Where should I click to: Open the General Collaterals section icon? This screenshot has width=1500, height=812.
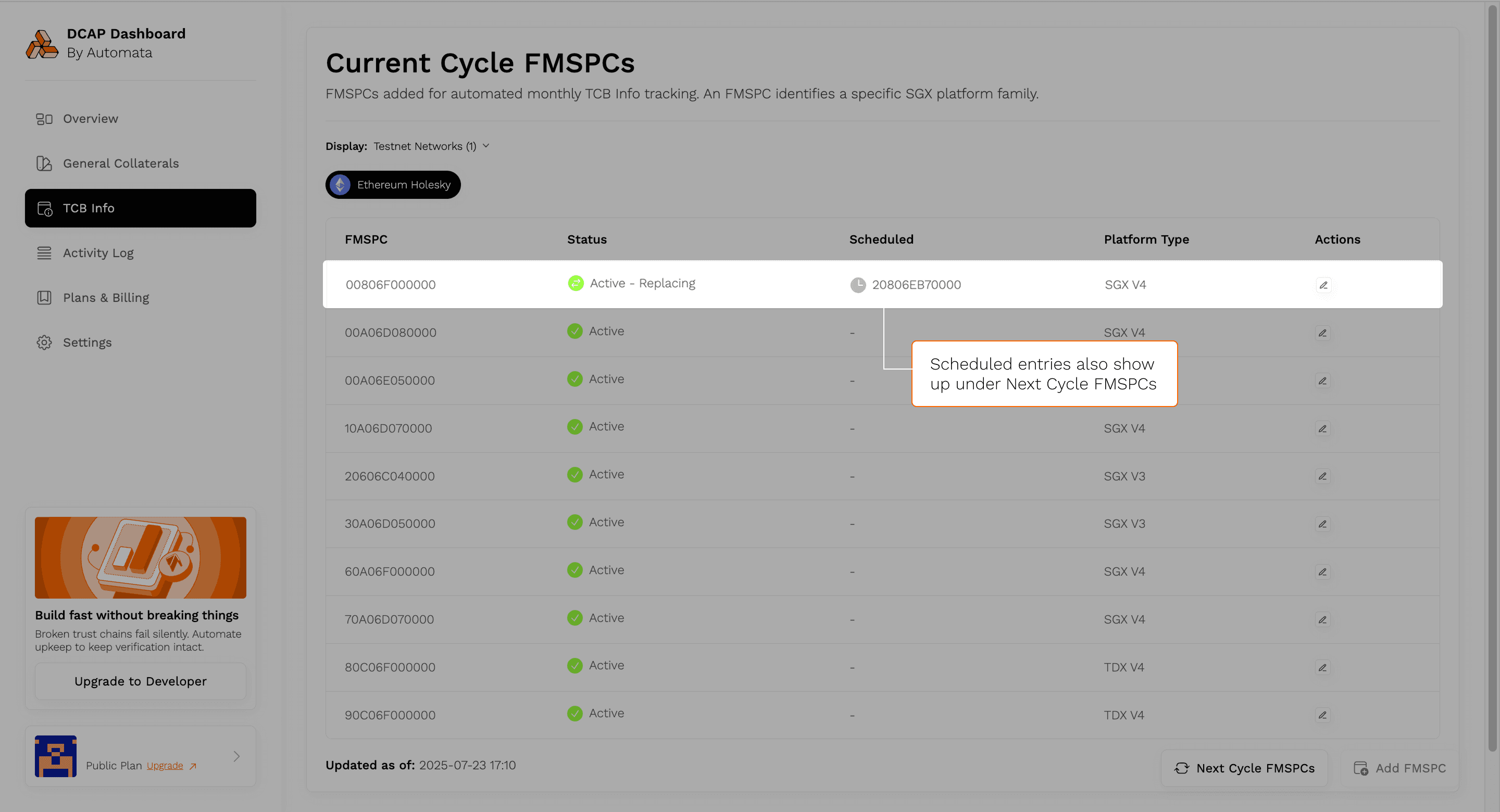[x=44, y=163]
